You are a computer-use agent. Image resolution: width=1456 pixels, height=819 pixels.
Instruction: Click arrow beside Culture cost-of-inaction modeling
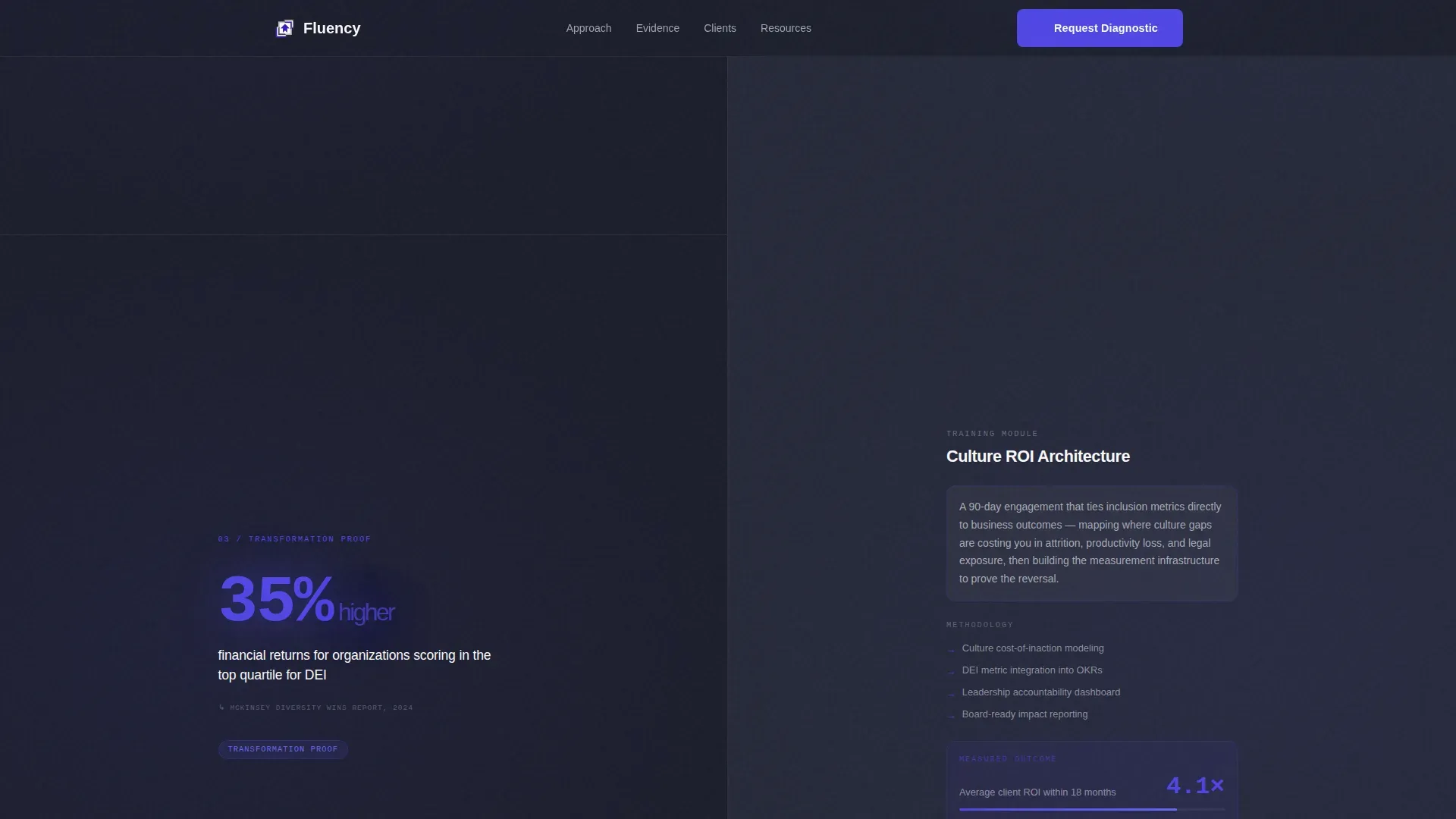(x=951, y=650)
